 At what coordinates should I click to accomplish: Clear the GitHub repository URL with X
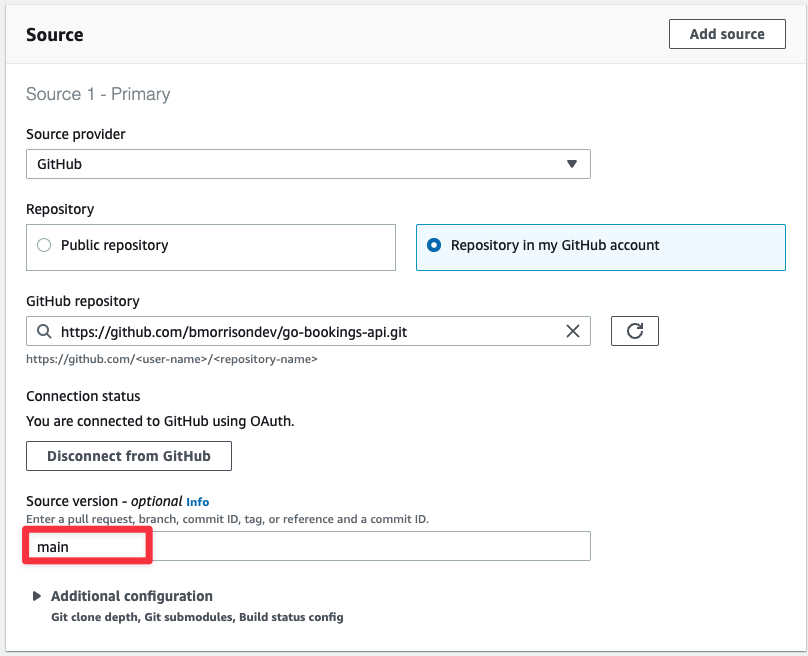[573, 331]
